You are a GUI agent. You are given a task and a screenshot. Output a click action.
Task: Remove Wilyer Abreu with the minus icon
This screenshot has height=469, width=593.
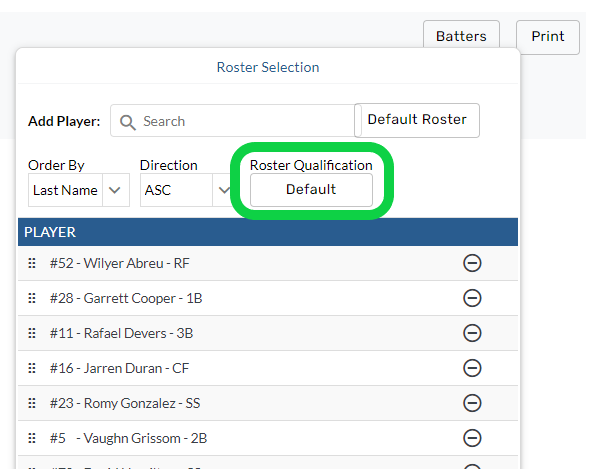coord(472,263)
